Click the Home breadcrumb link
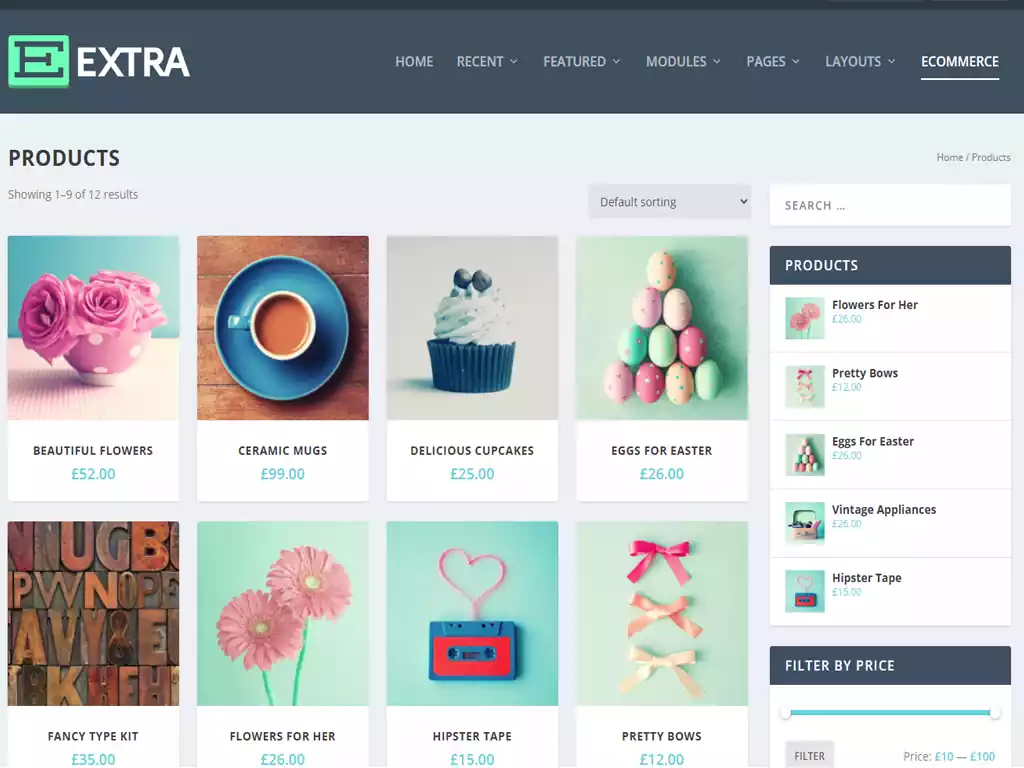Screen dimensions: 1024x768 click(949, 157)
